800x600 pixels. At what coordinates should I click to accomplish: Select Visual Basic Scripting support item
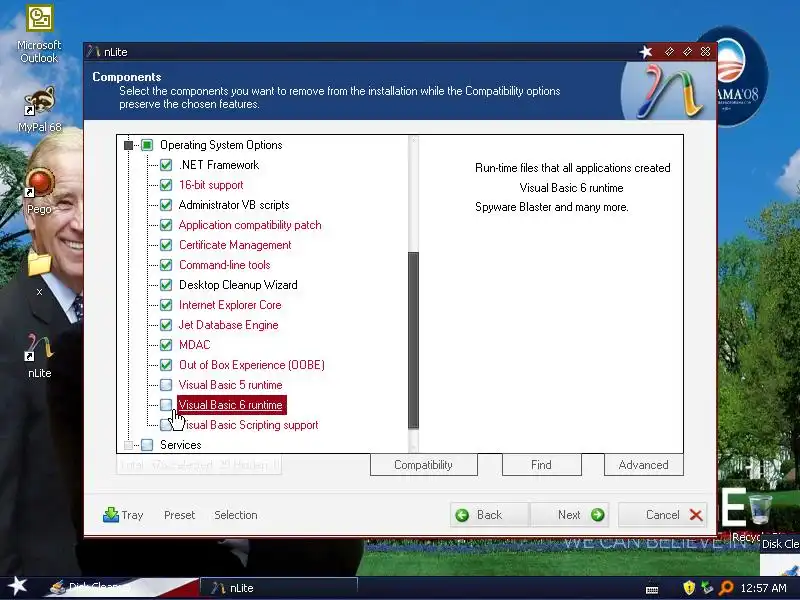click(x=250, y=424)
